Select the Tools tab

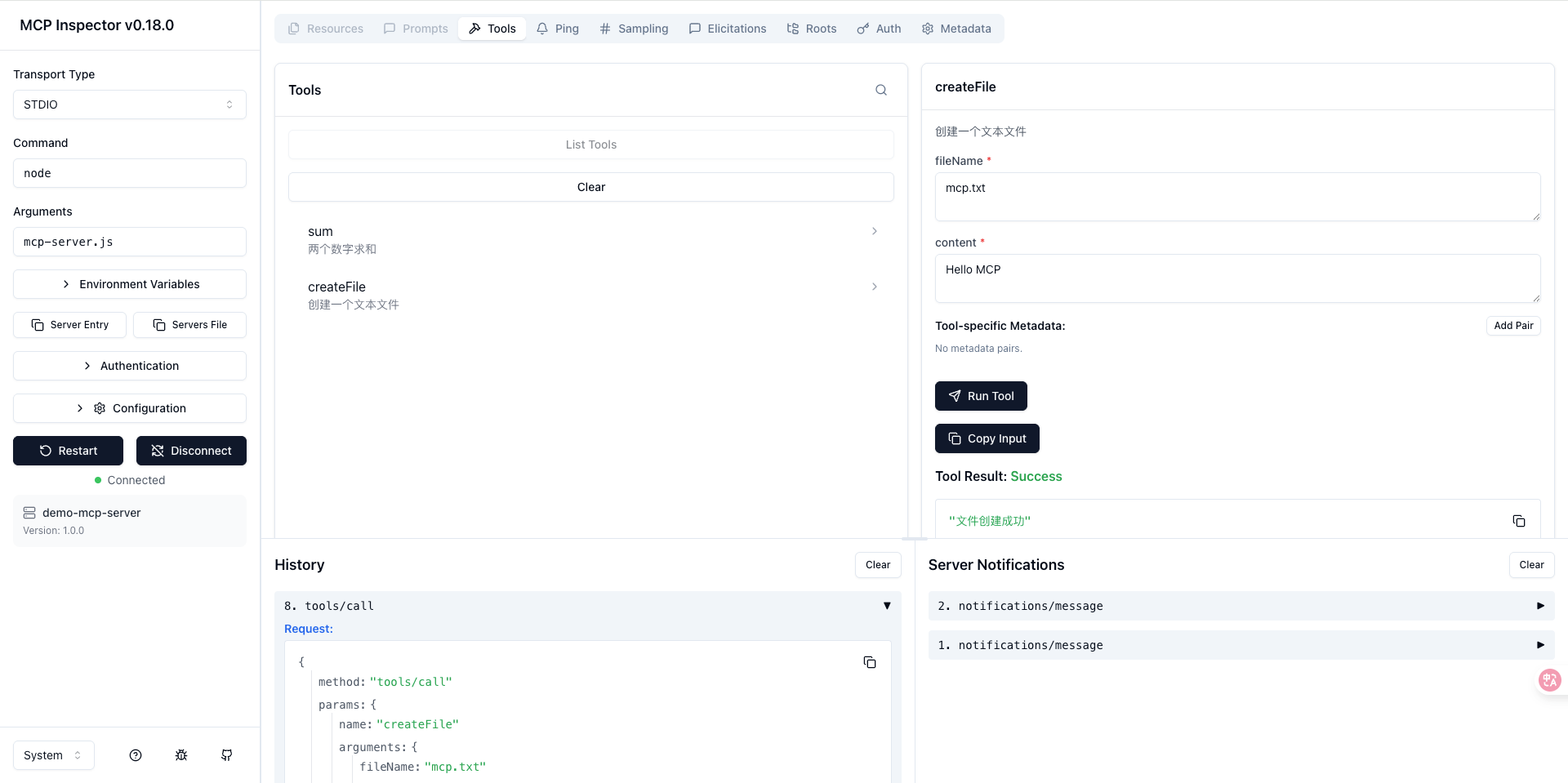pyautogui.click(x=492, y=29)
